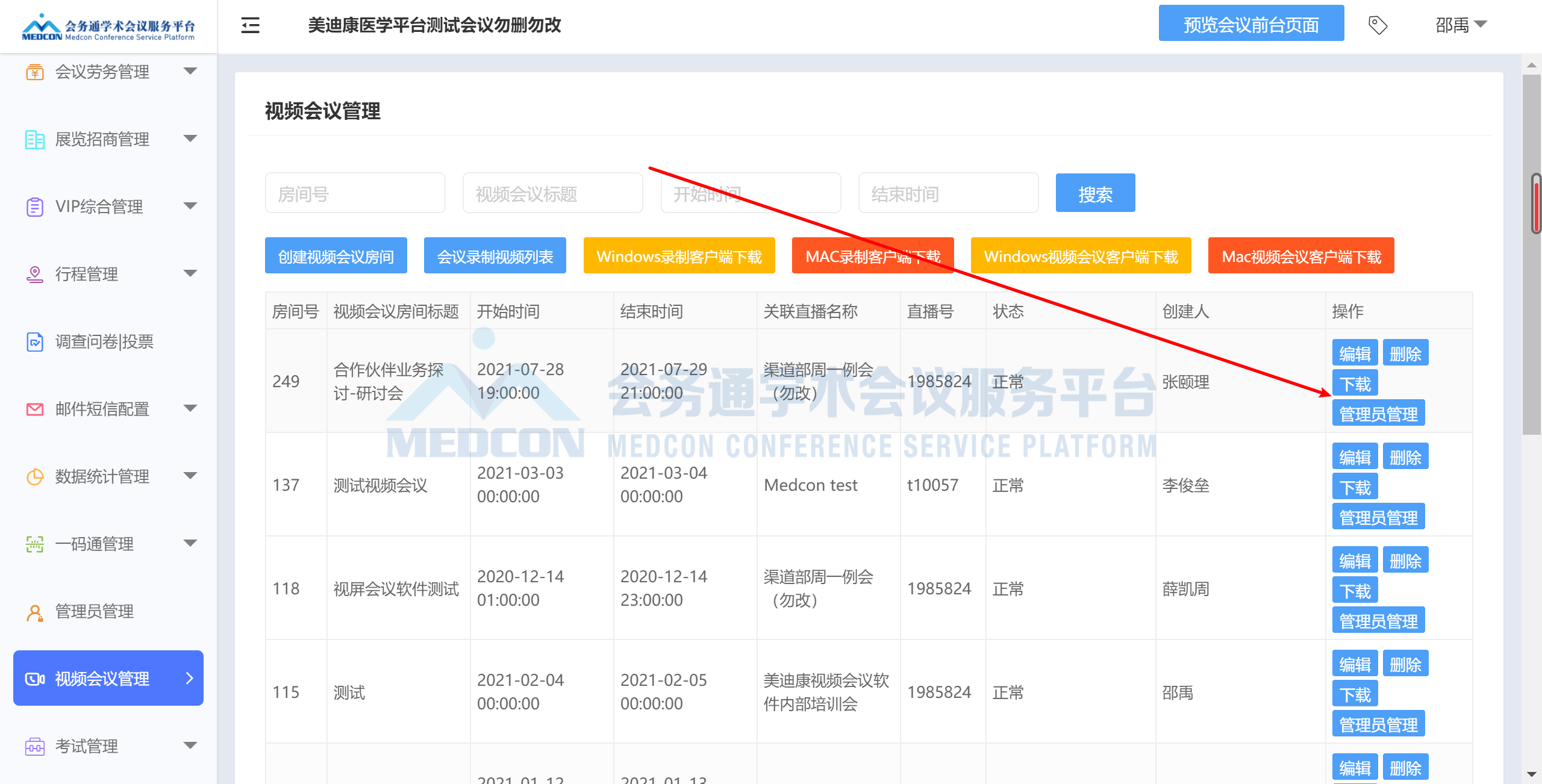Image resolution: width=1542 pixels, height=784 pixels.
Task: Click the 管理员管理 user icon
Action: tap(35, 612)
